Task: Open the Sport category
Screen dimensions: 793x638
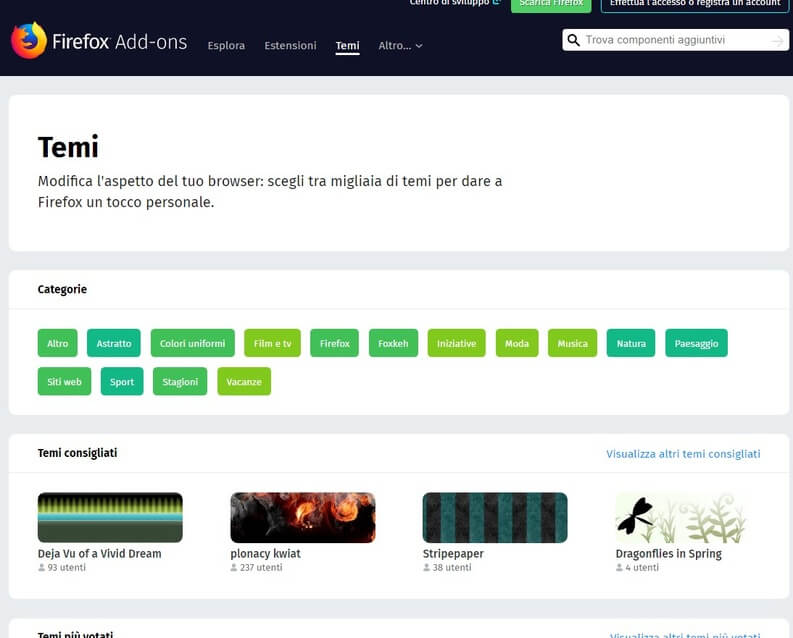Action: 122,382
